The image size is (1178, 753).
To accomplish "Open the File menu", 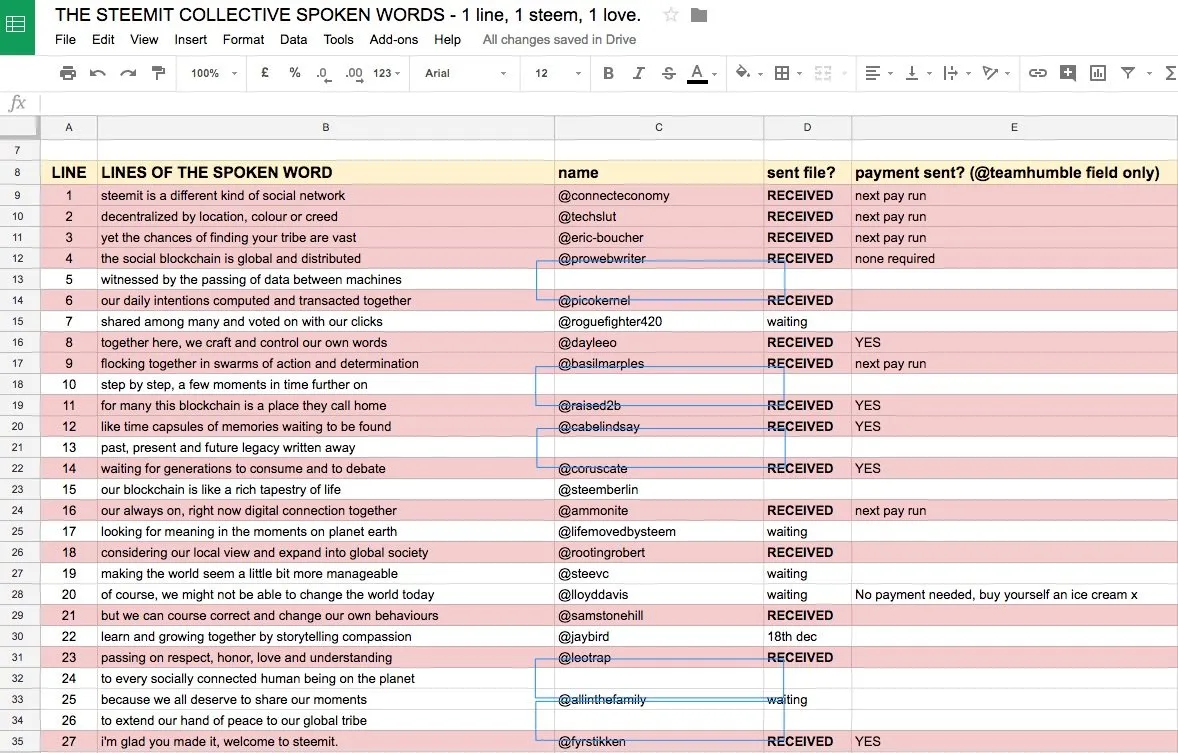I will 65,39.
